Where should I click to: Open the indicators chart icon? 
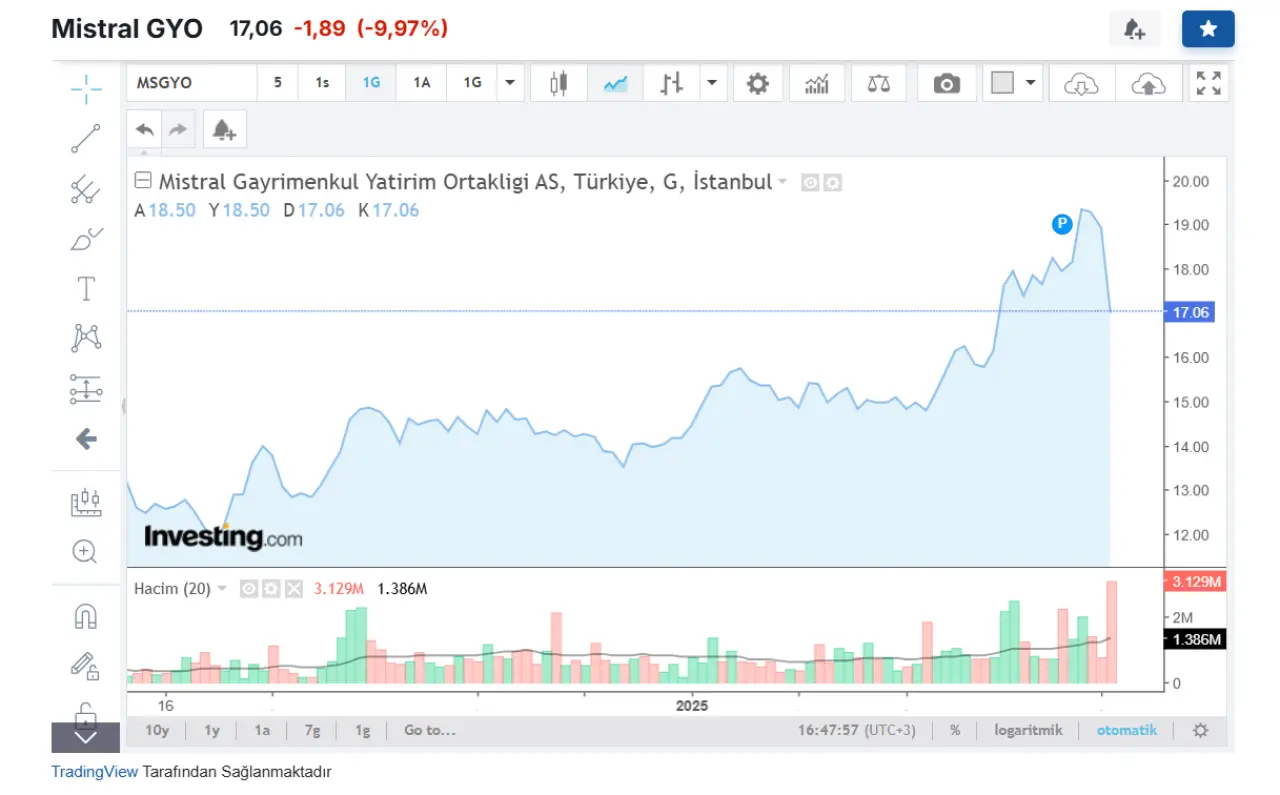click(x=817, y=83)
